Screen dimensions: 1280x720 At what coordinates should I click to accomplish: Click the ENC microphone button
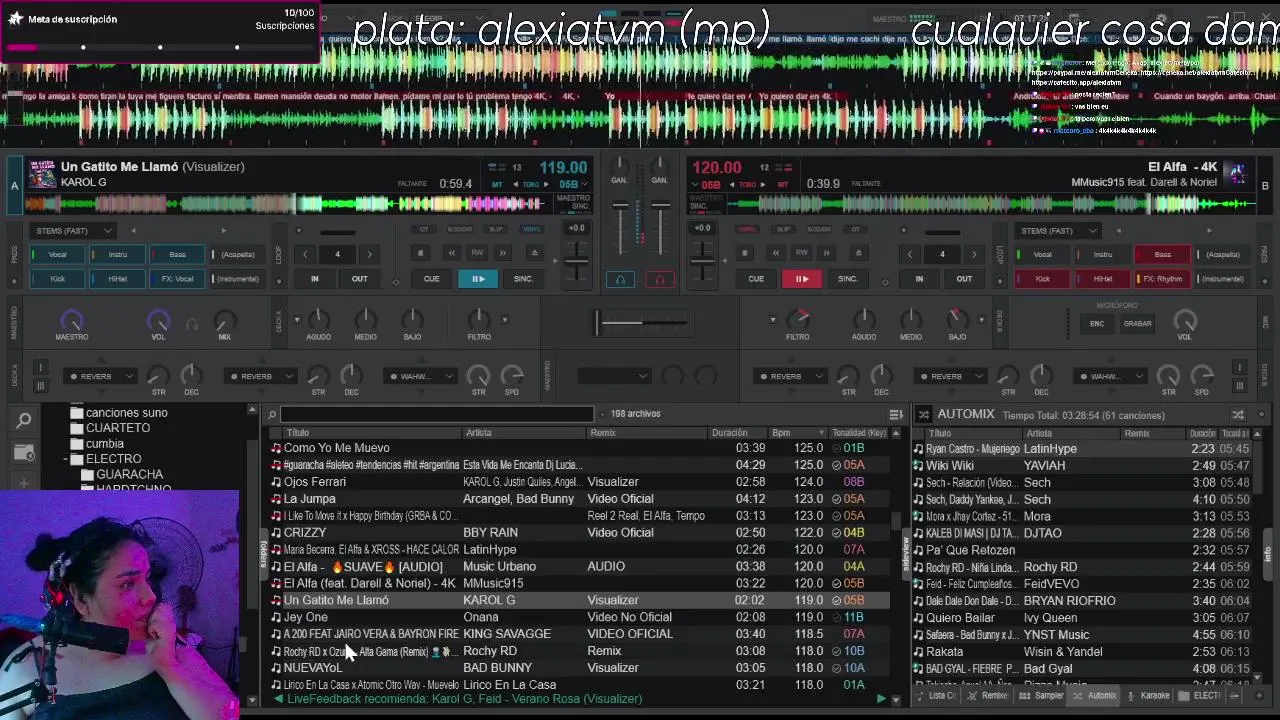click(x=1097, y=324)
